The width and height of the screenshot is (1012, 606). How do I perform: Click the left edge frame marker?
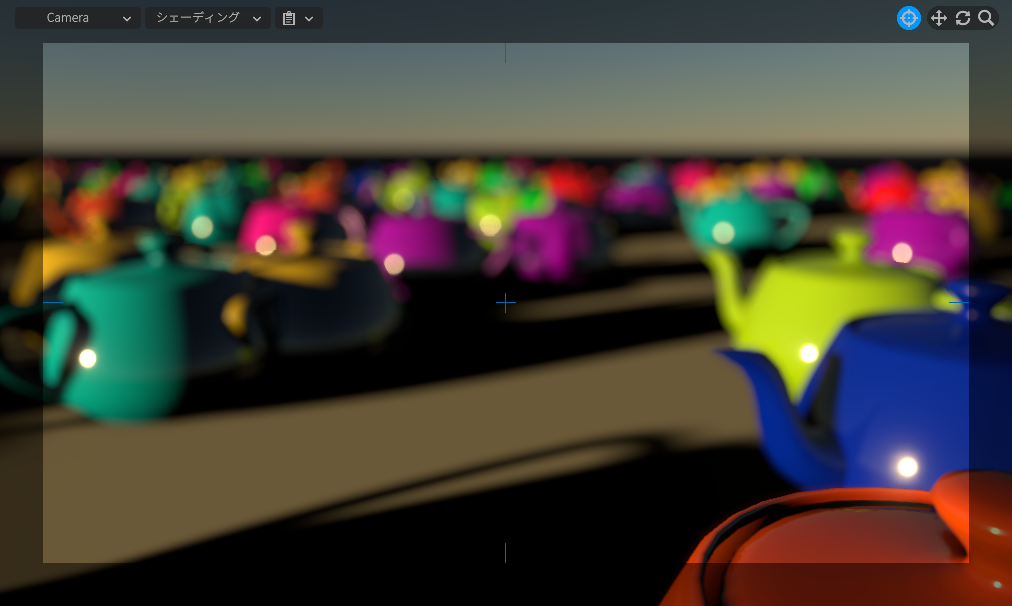coord(53,302)
